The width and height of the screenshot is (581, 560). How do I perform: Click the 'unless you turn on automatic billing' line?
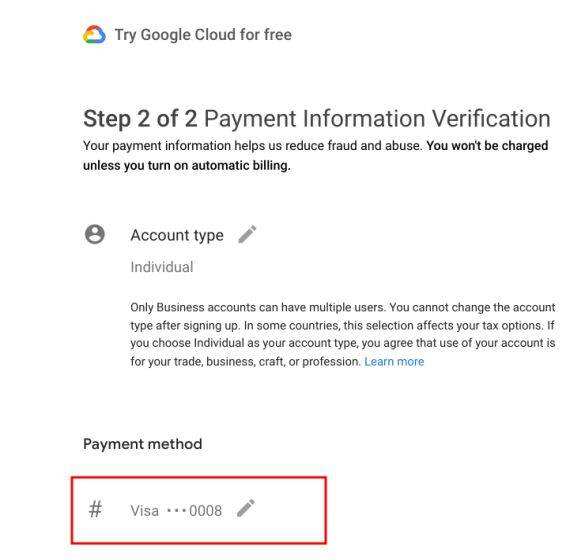pos(187,165)
